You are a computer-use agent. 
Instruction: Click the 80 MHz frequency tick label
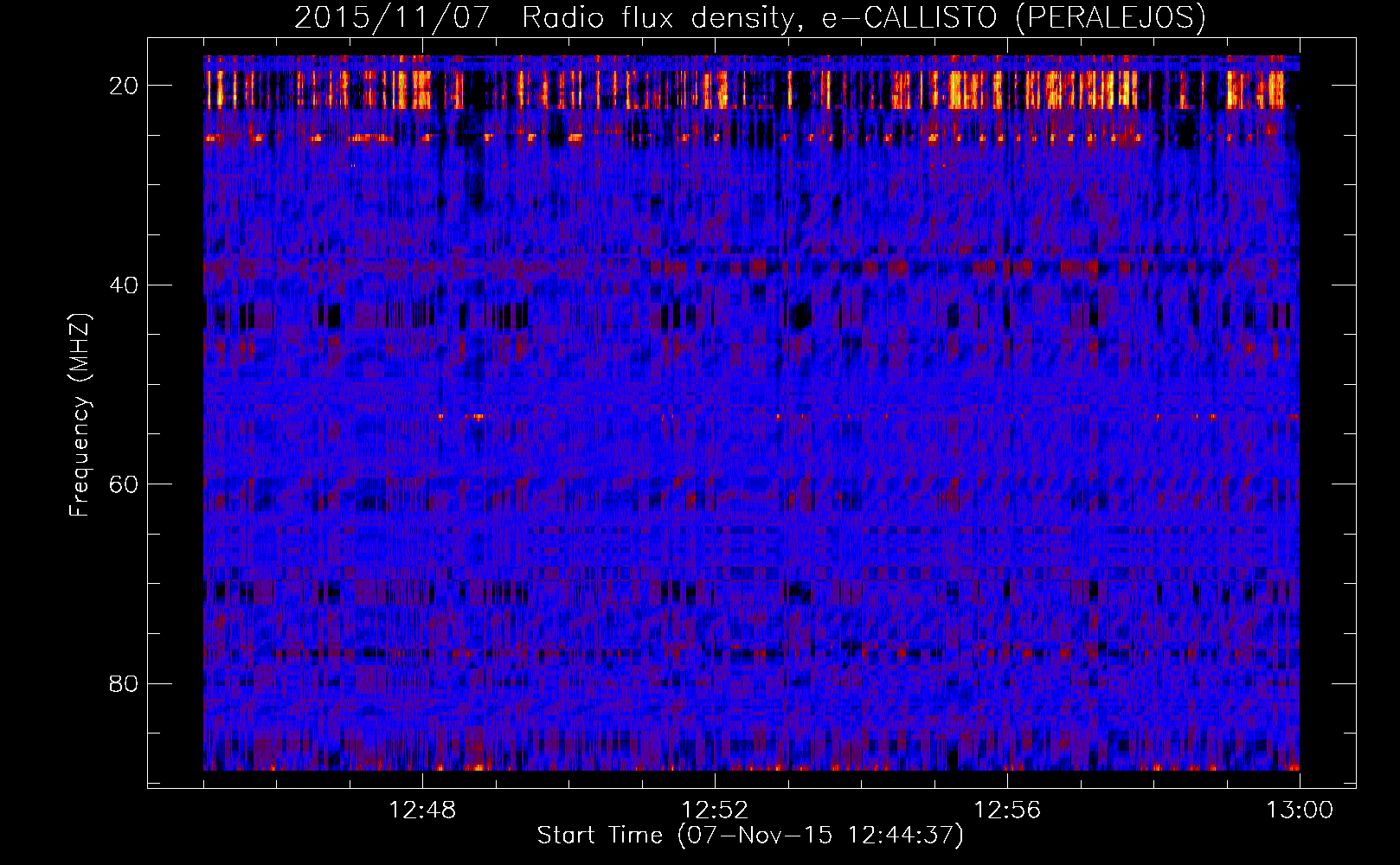tap(125, 684)
